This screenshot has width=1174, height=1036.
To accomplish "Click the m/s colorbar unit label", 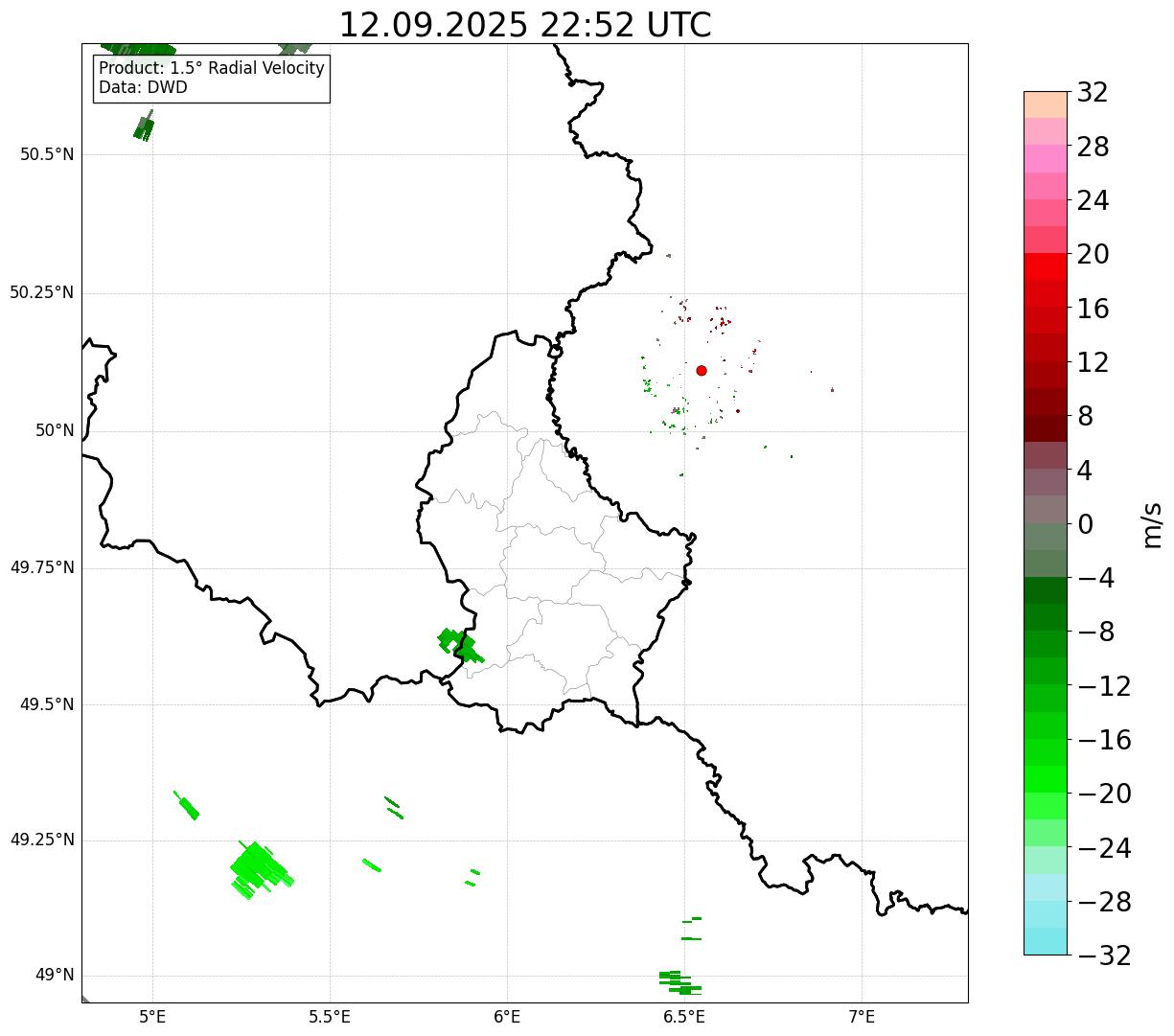I will [1151, 524].
